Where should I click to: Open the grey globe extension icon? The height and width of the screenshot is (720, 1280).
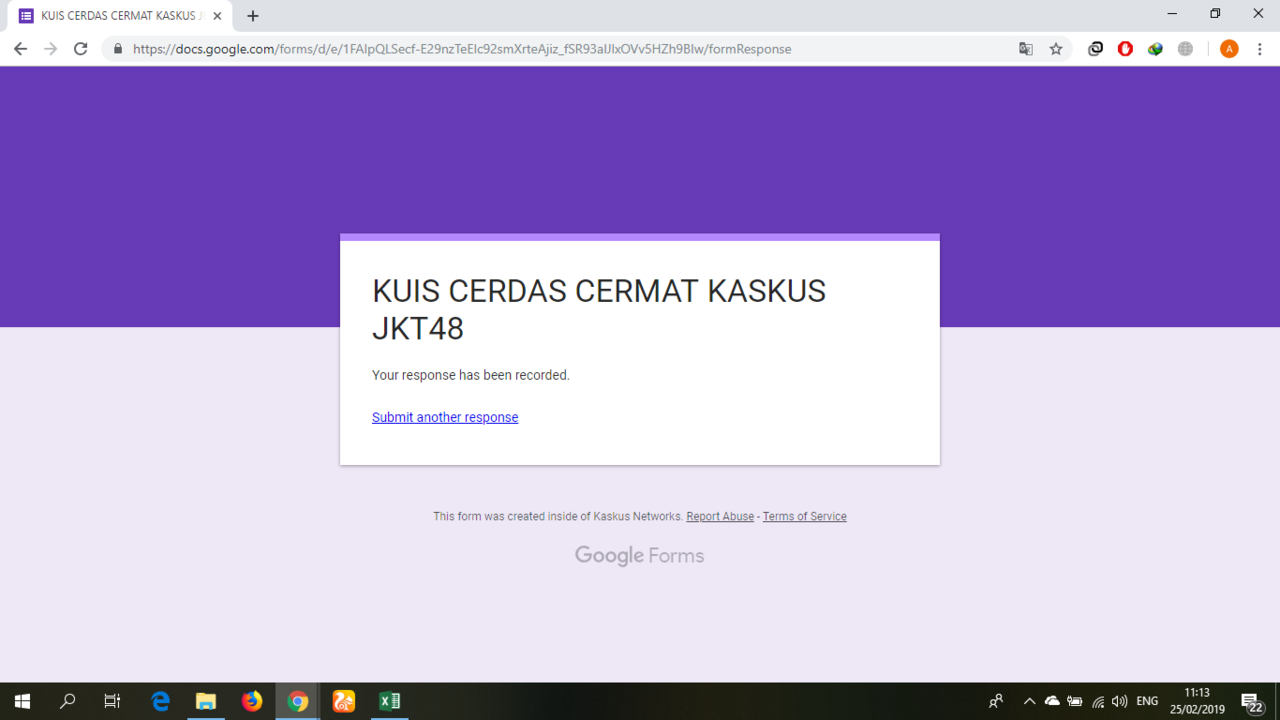tap(1185, 48)
